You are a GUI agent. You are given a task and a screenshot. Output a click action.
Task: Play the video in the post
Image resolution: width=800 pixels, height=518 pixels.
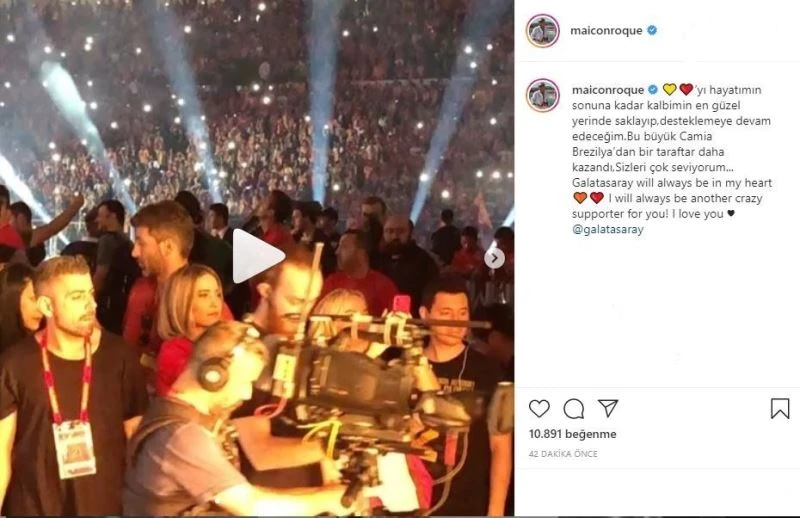[x=258, y=256]
